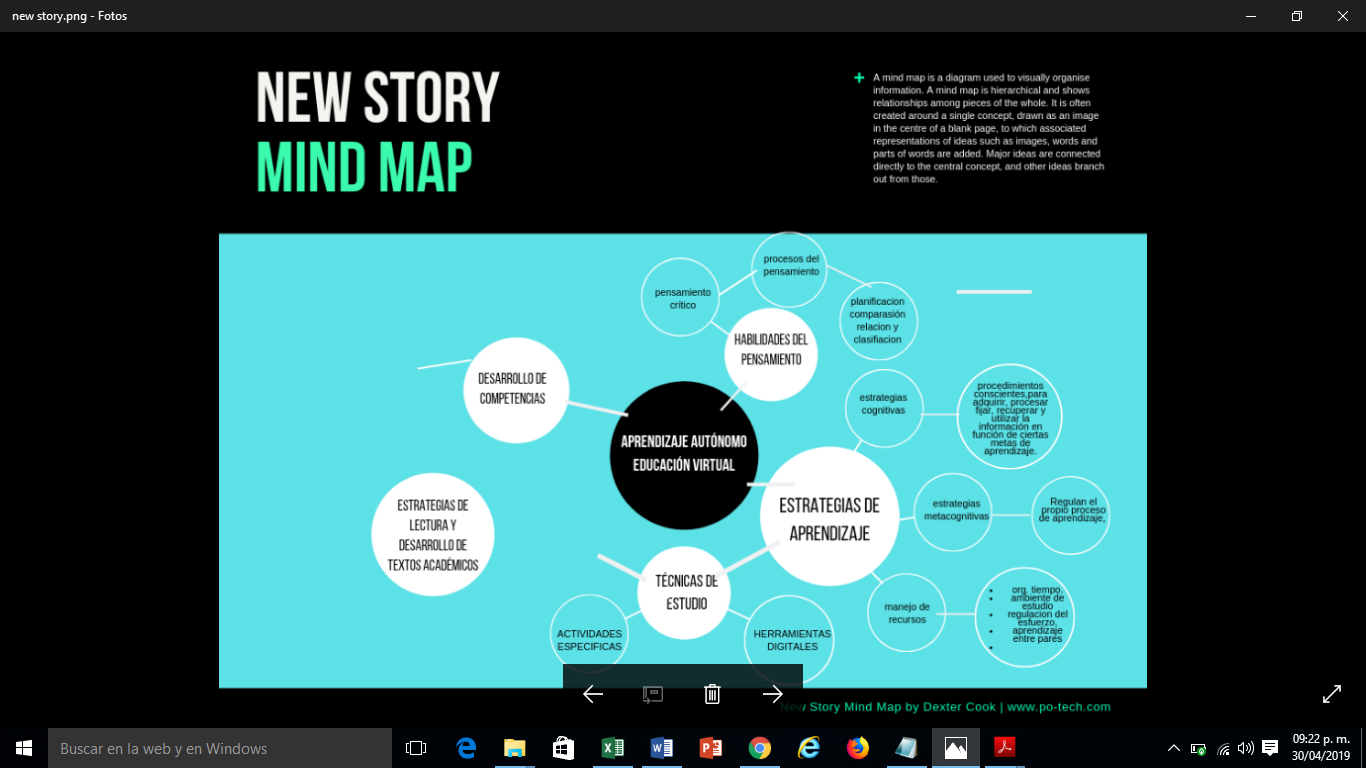This screenshot has height=768, width=1366.
Task: Open Word from the taskbar
Action: click(662, 748)
